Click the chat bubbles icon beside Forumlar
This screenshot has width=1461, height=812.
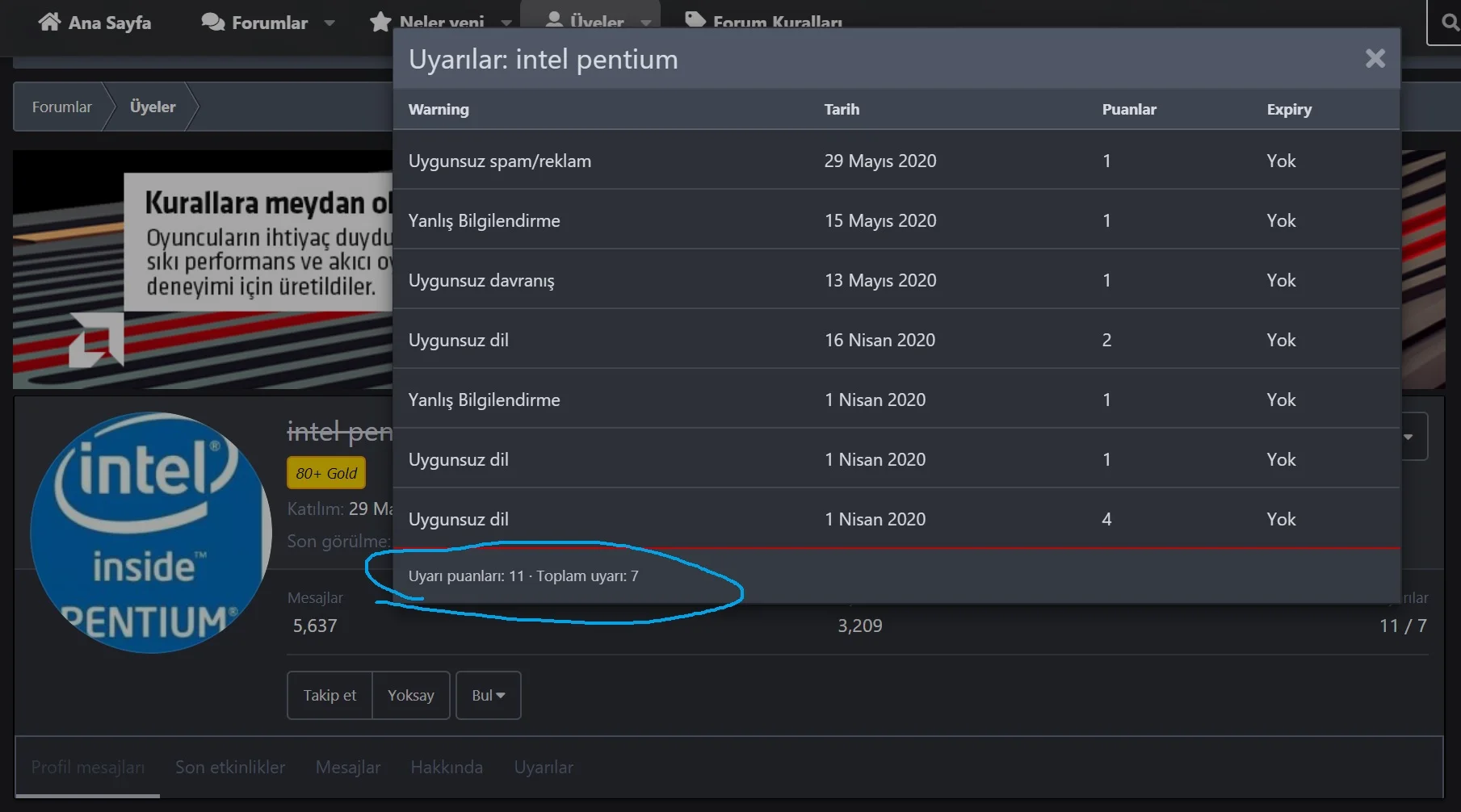pos(213,22)
